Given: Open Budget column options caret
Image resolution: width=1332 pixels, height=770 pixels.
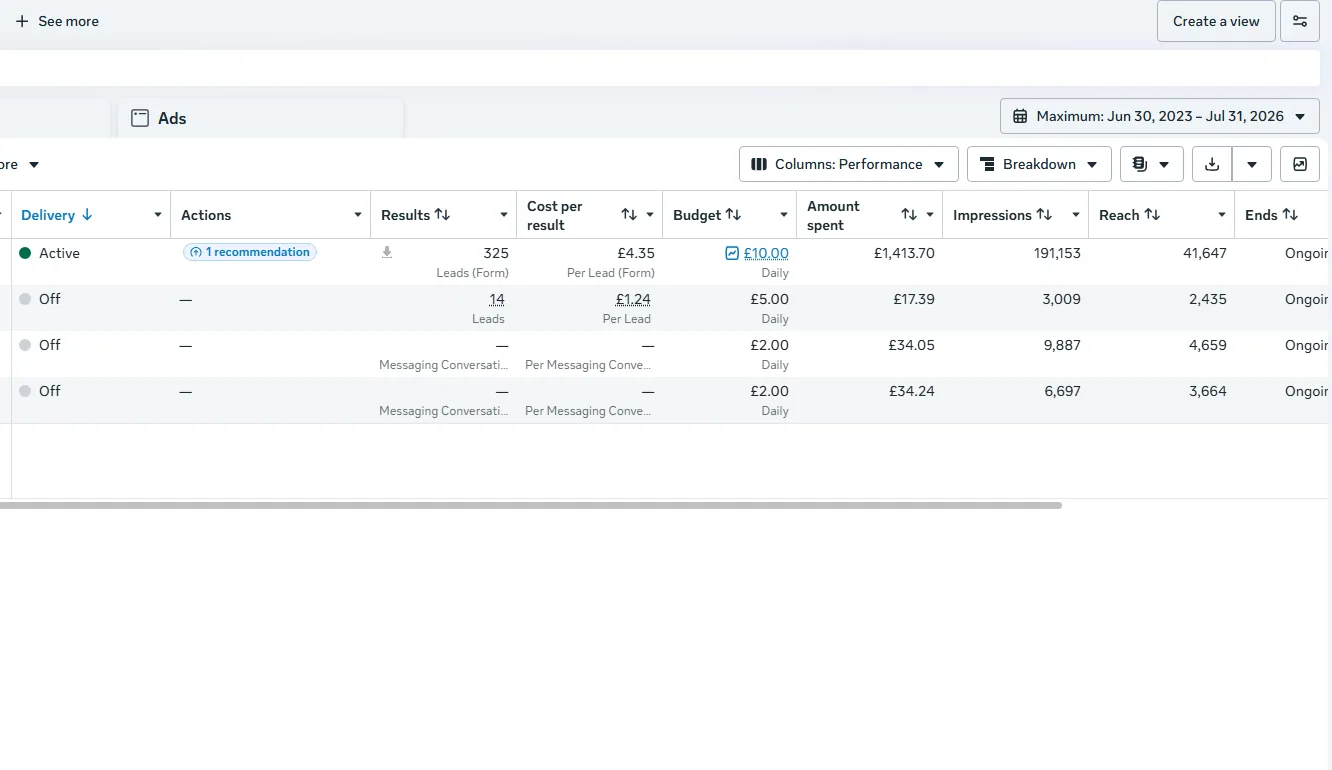Looking at the screenshot, I should pos(784,215).
